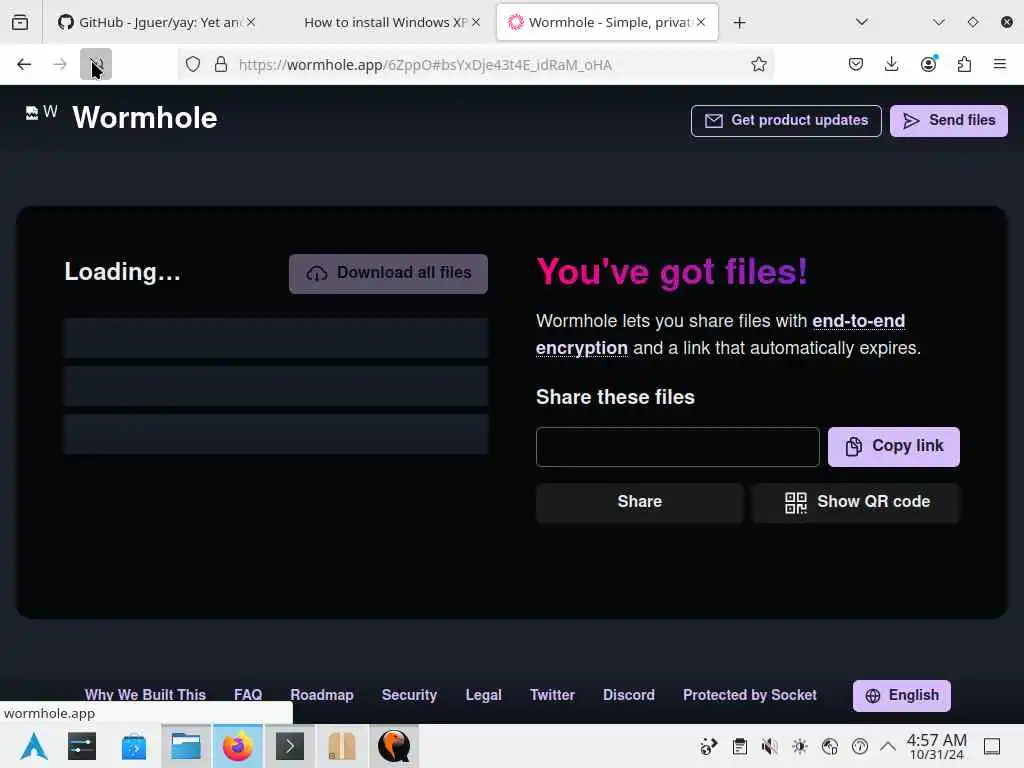Screen dimensions: 1024x768
Task: Click the Firefox View icon in tab bar
Action: pyautogui.click(x=20, y=22)
